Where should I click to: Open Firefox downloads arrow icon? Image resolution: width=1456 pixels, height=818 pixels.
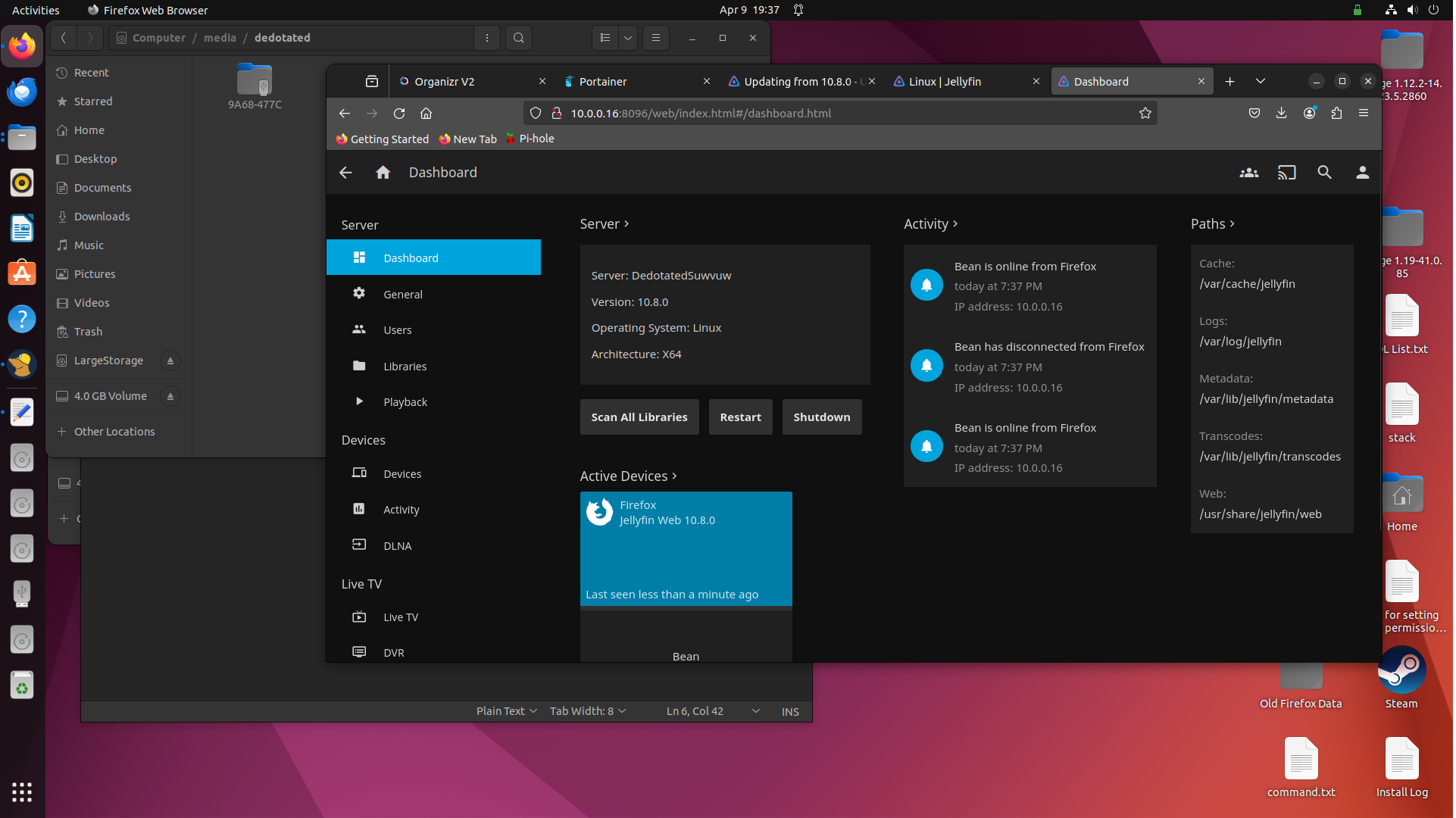[x=1281, y=113]
